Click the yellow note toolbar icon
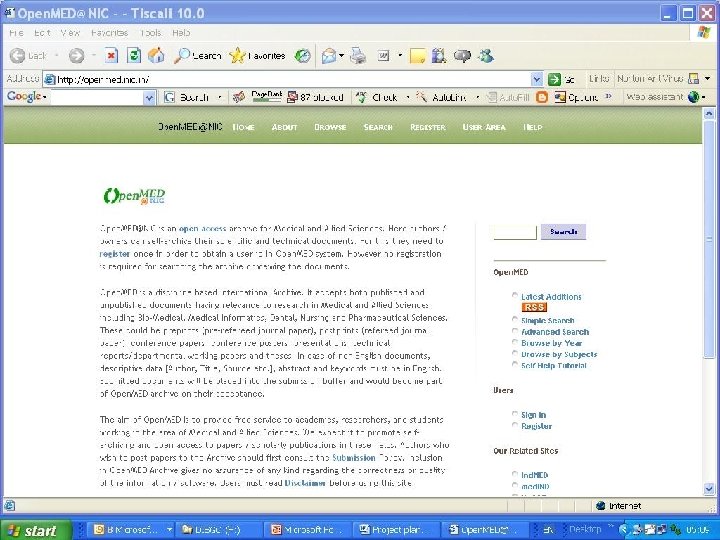Image resolution: width=720 pixels, height=540 pixels. click(x=417, y=56)
